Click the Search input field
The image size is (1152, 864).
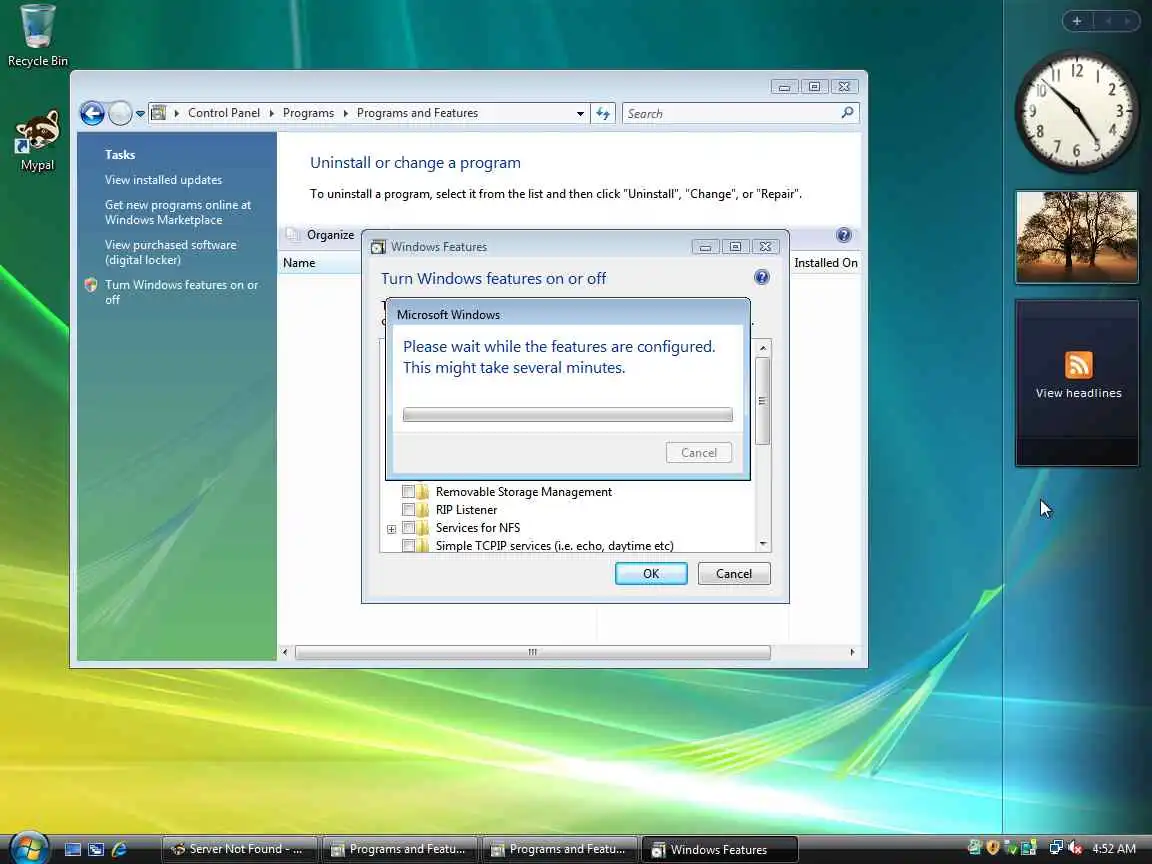[x=731, y=113]
